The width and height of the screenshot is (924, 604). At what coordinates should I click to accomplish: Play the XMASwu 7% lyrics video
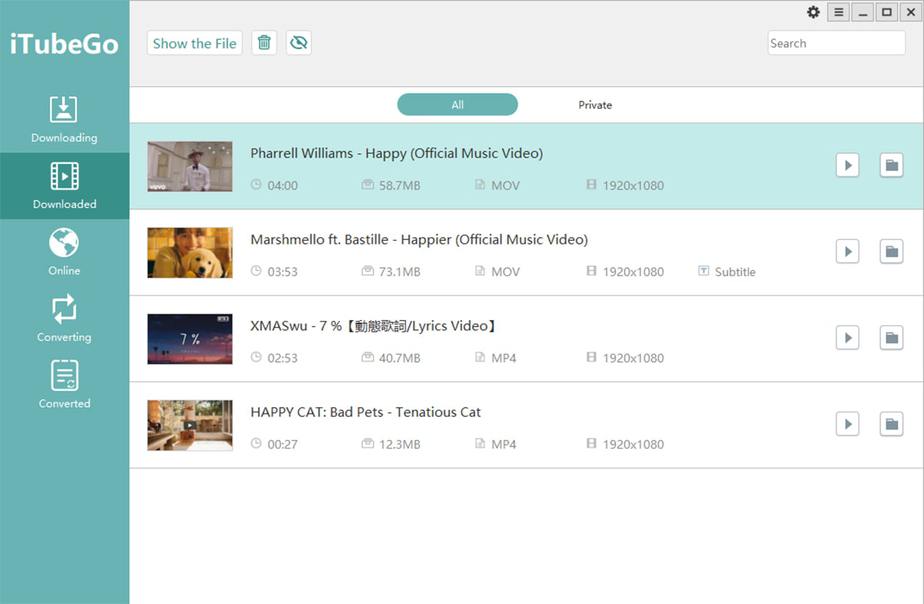[847, 338]
